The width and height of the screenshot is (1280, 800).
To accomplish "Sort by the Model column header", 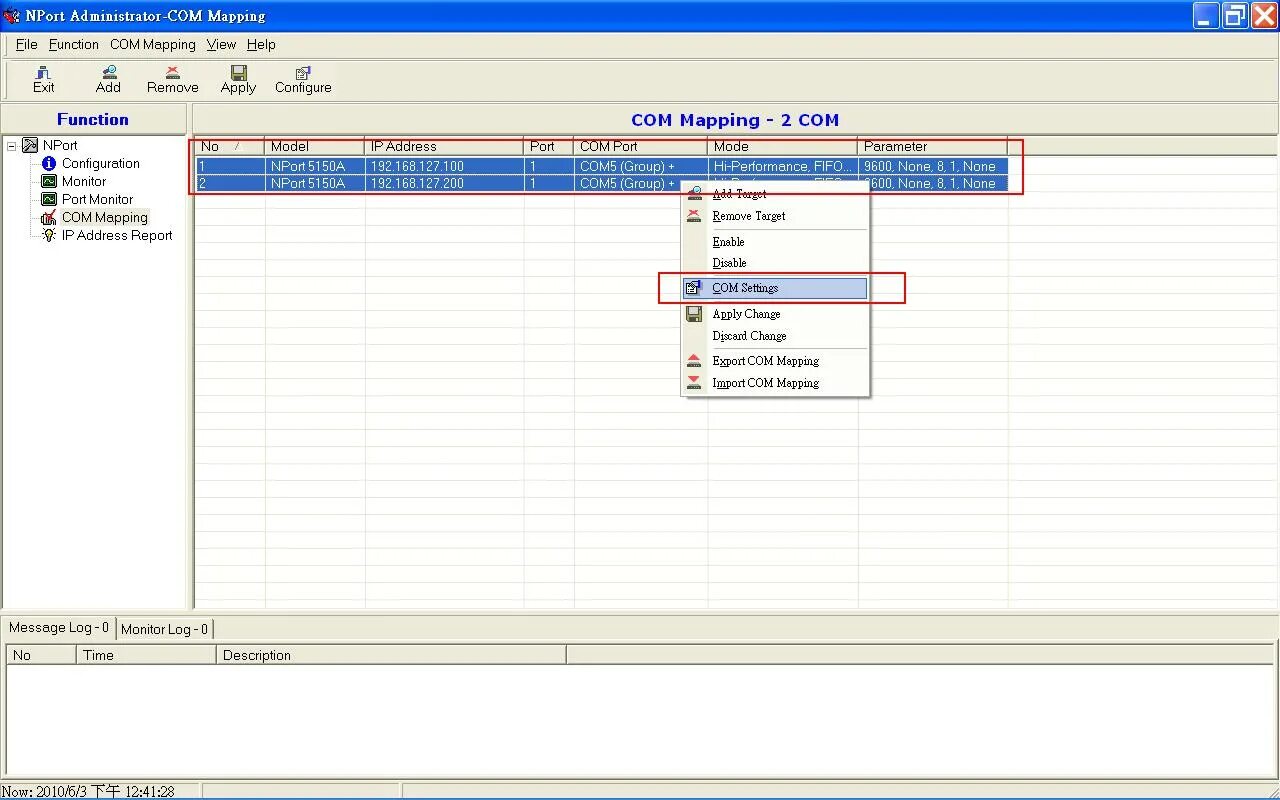I will pos(314,146).
